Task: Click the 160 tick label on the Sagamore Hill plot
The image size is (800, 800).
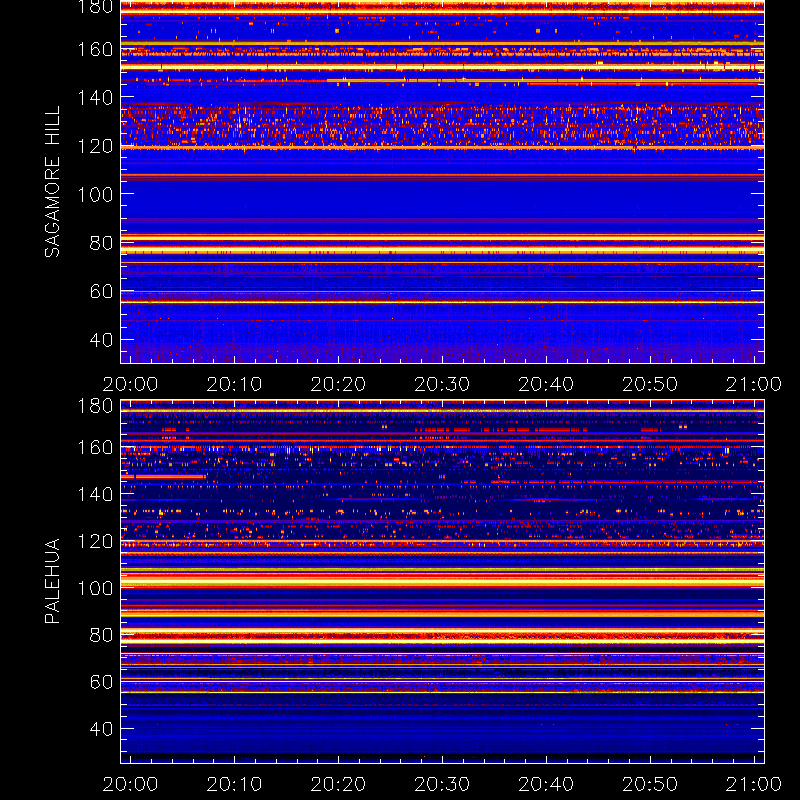Action: click(x=95, y=50)
